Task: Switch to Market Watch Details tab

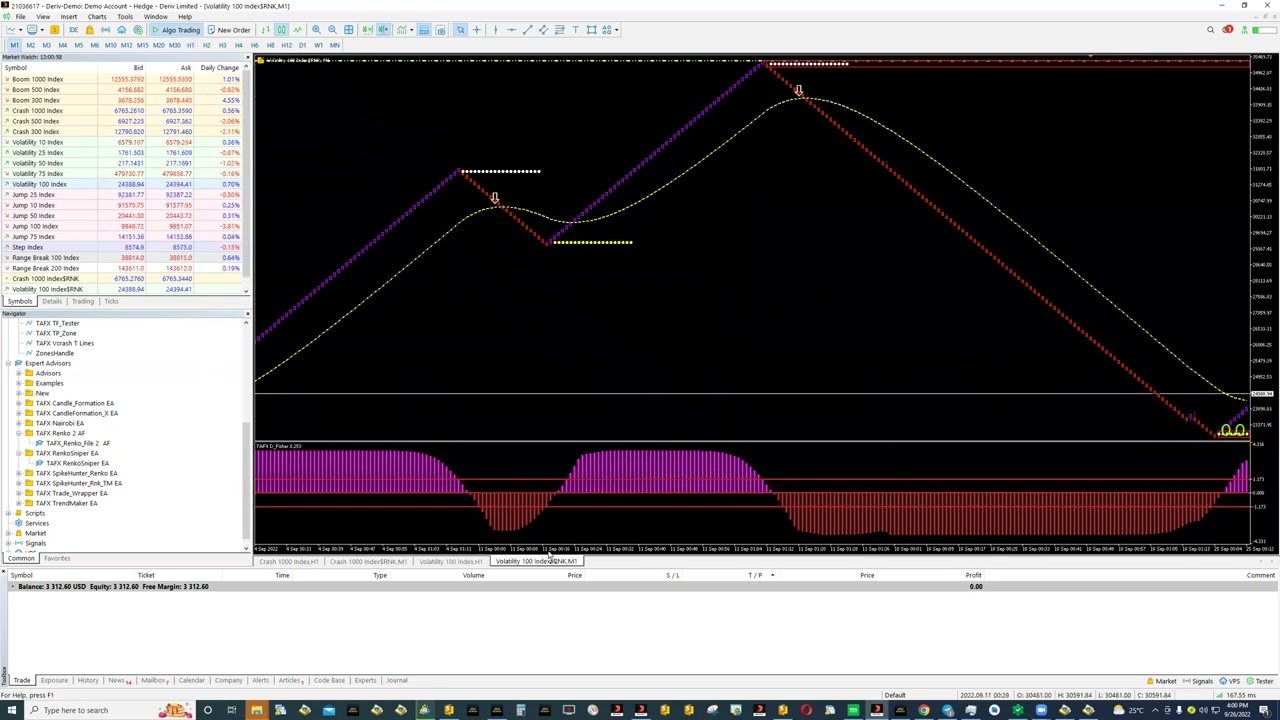Action: 52,301
